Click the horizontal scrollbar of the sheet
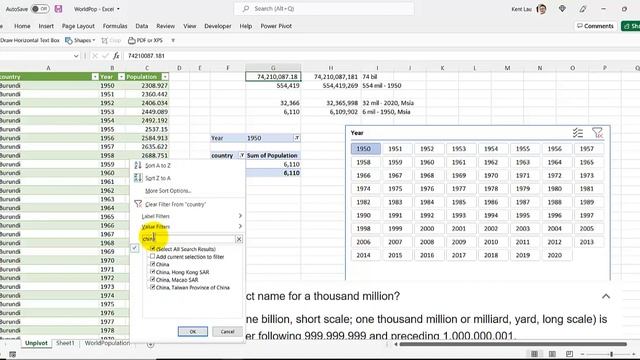The height and width of the screenshot is (360, 640). coord(513,344)
